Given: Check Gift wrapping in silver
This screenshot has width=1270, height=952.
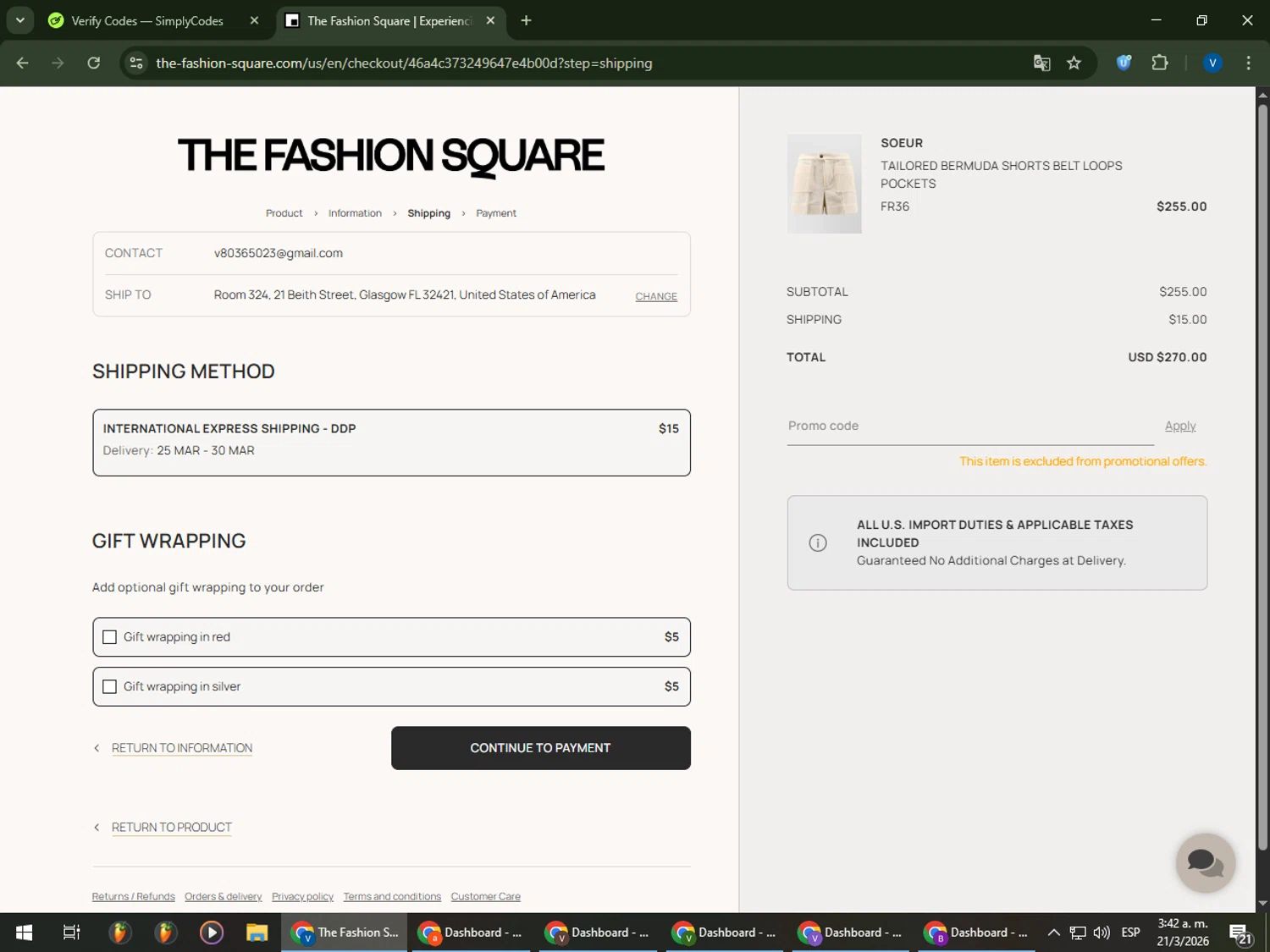Looking at the screenshot, I should coord(109,686).
